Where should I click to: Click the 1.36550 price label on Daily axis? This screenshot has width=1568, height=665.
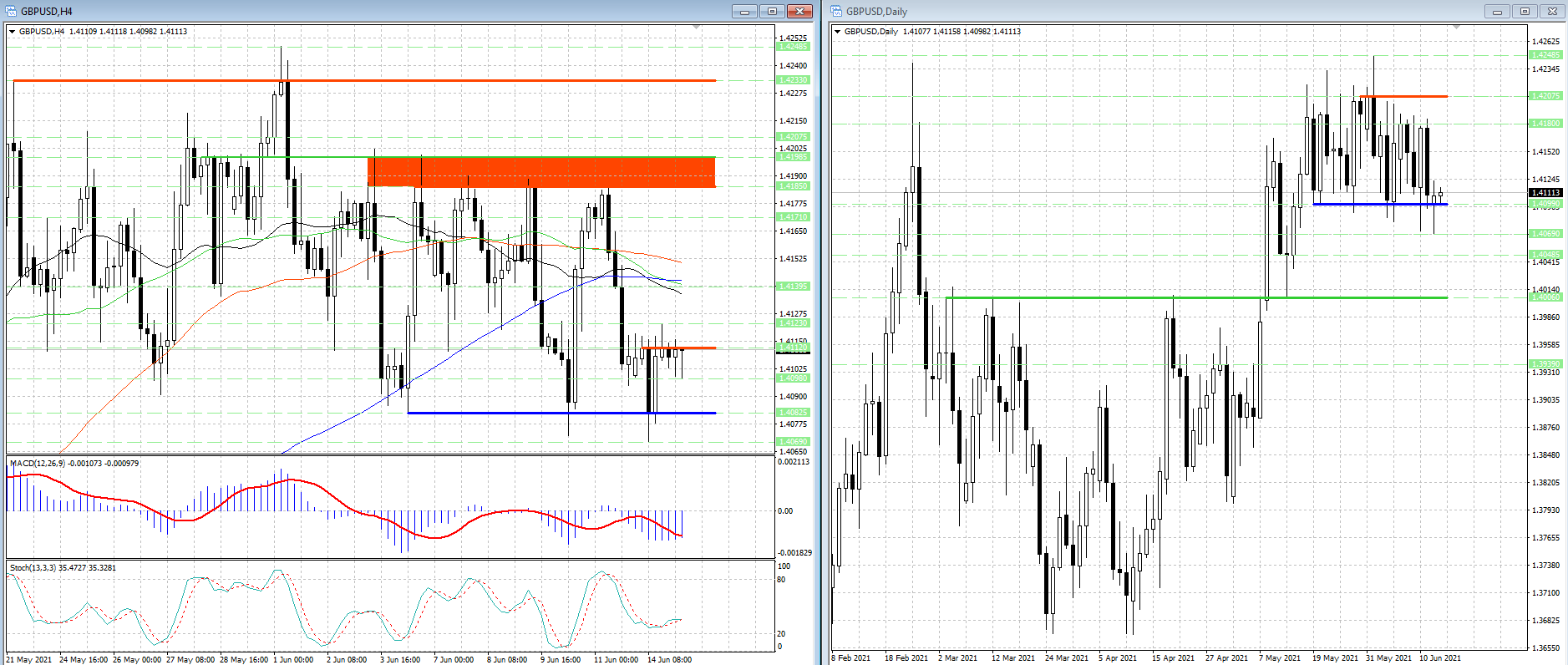1545,648
